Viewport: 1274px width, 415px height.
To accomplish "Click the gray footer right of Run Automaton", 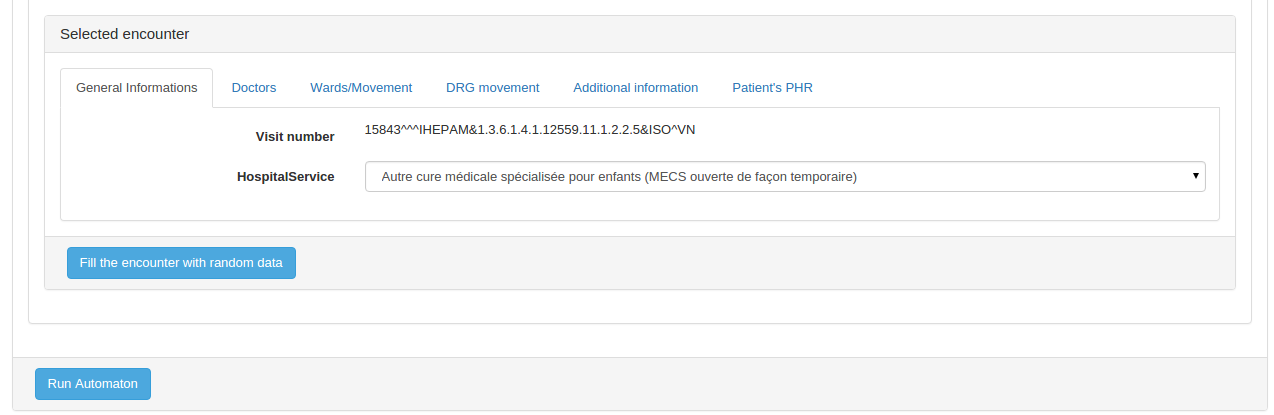I will click(700, 384).
